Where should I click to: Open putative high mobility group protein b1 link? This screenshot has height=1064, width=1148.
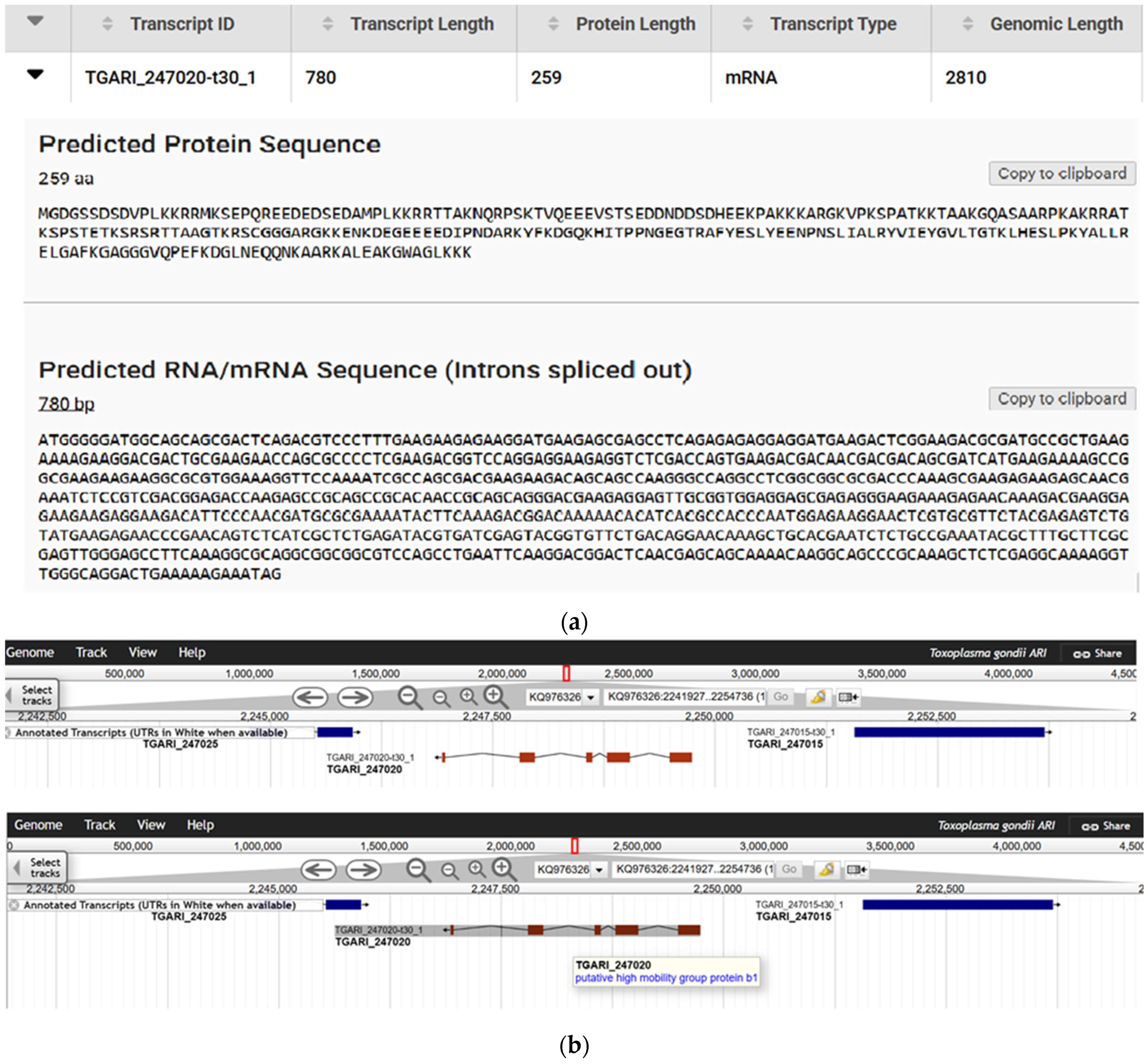[x=666, y=978]
